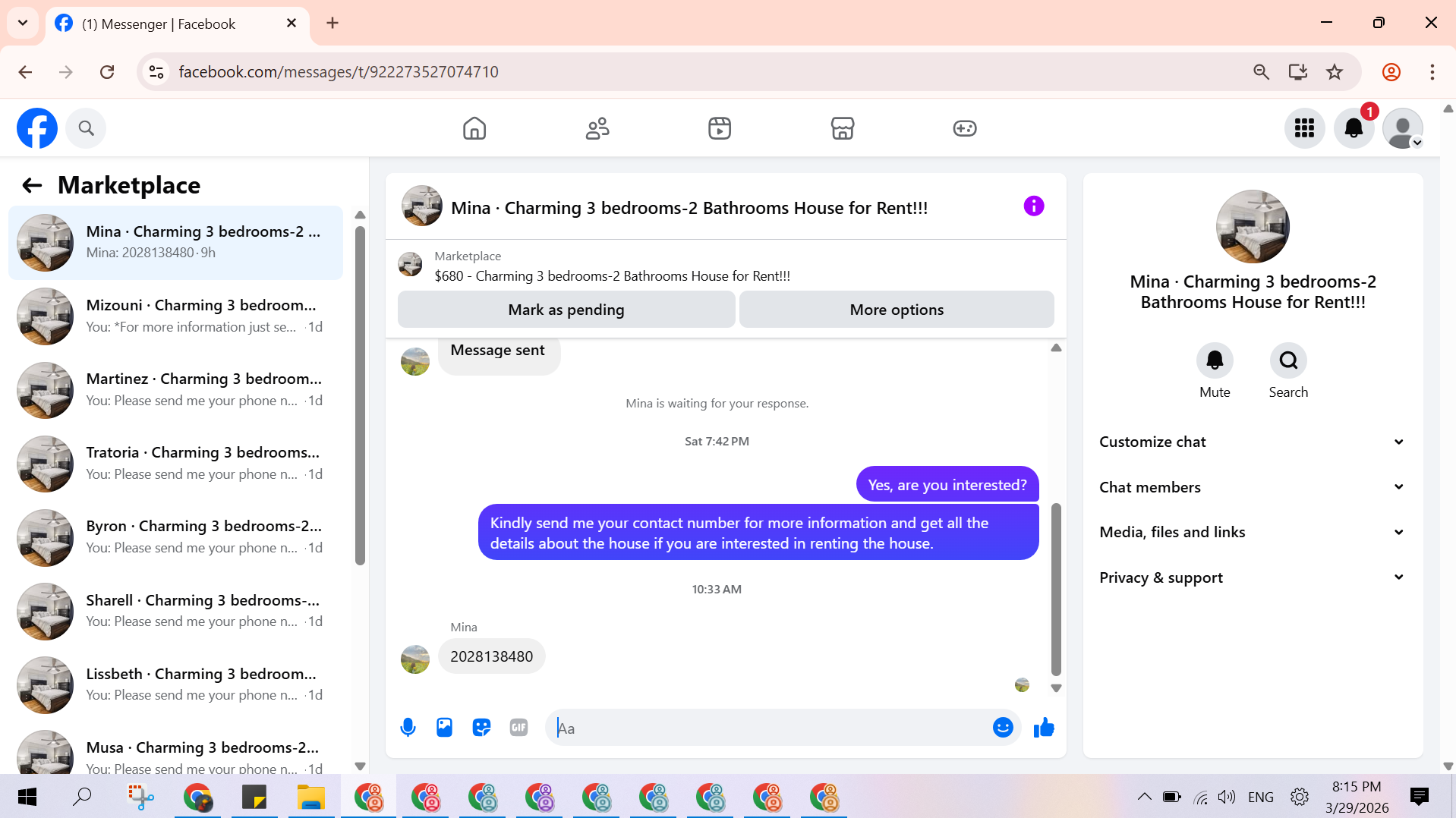Click More options button
The image size is (1456, 818).
pos(897,310)
